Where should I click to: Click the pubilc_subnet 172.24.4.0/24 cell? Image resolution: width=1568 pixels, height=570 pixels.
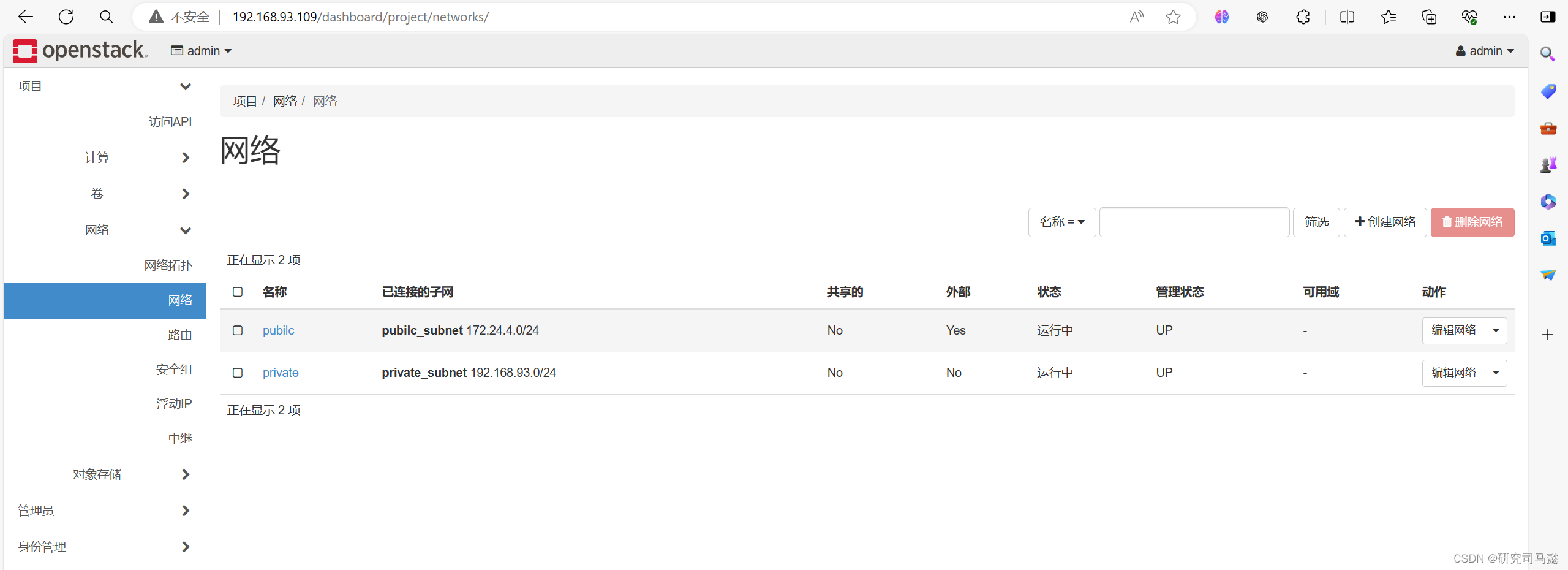tap(460, 330)
